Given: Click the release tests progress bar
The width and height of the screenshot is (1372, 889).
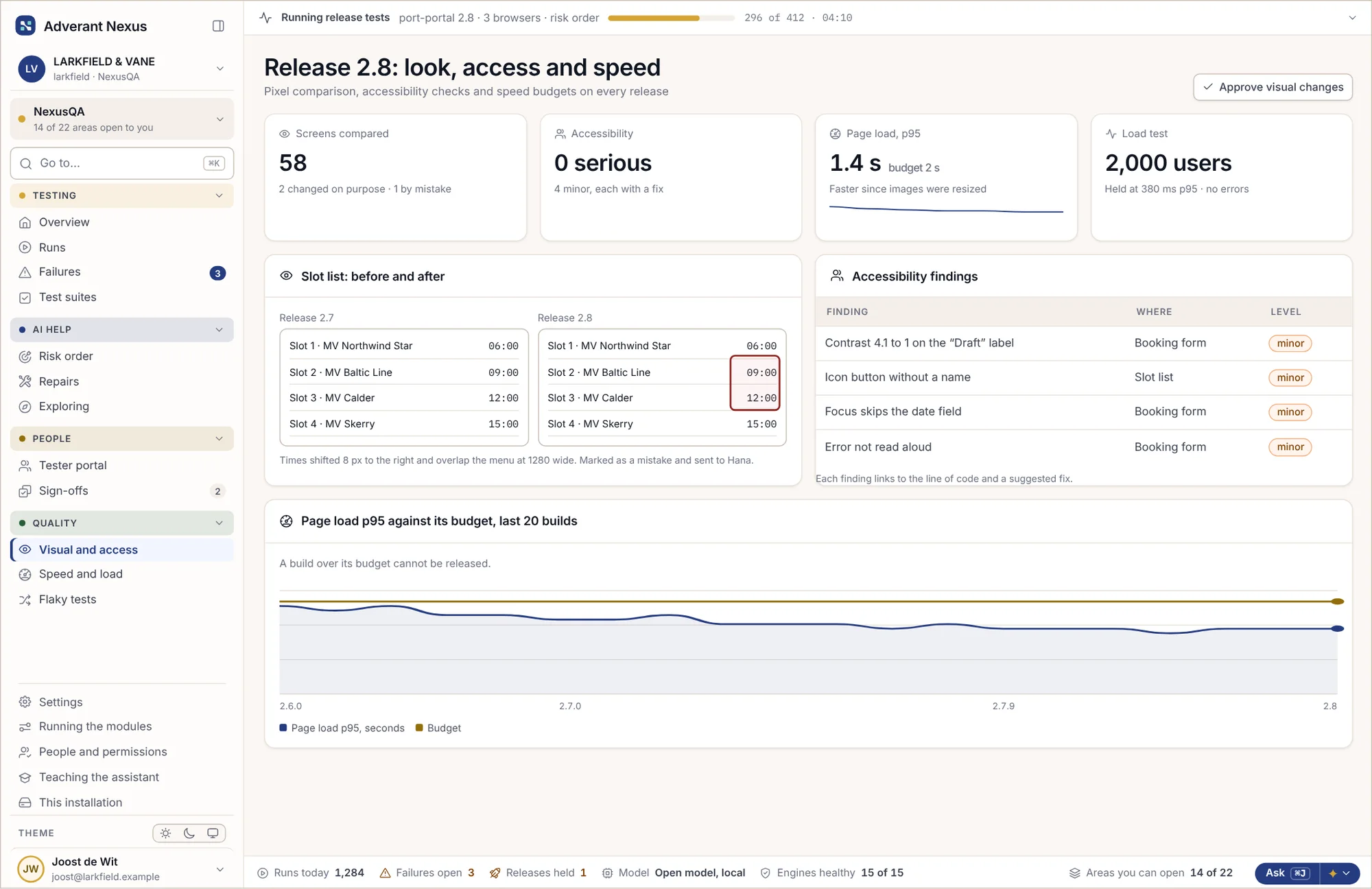Looking at the screenshot, I should 671,19.
